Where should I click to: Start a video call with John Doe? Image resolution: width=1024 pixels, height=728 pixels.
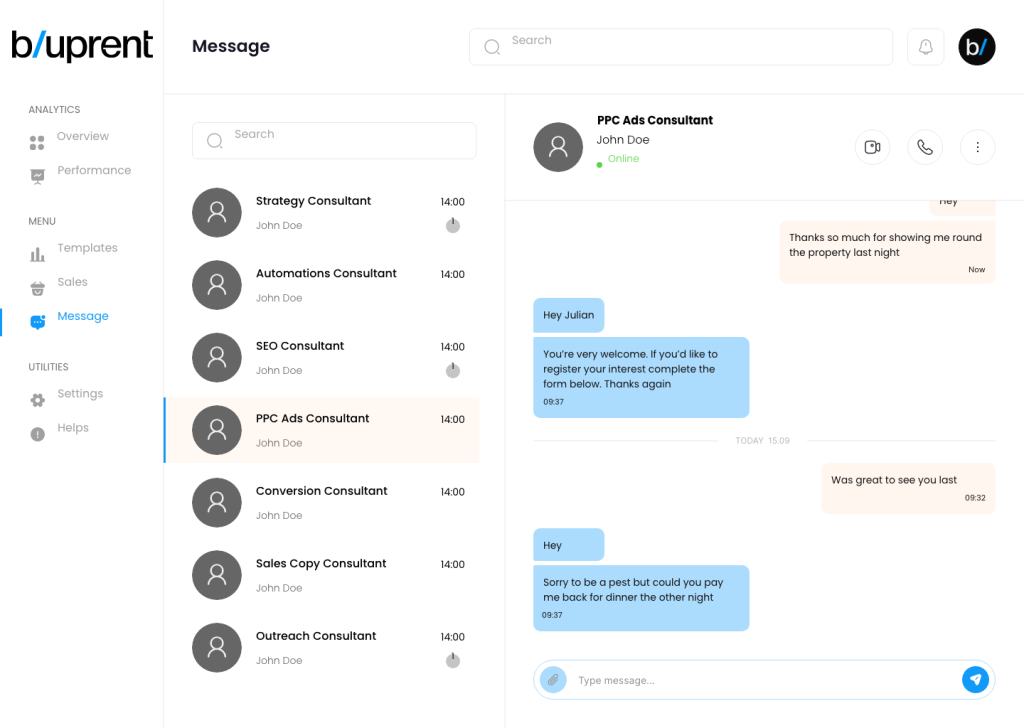pyautogui.click(x=872, y=147)
